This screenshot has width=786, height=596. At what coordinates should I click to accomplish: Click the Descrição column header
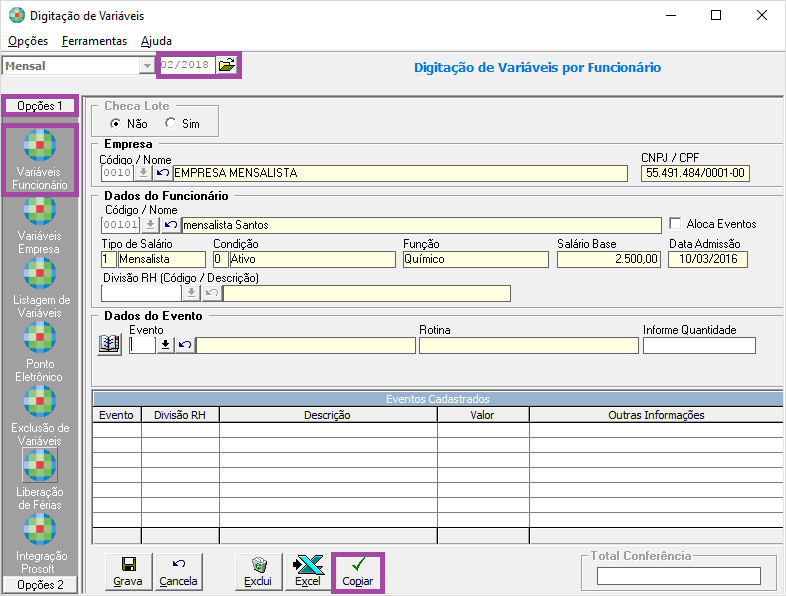point(328,415)
